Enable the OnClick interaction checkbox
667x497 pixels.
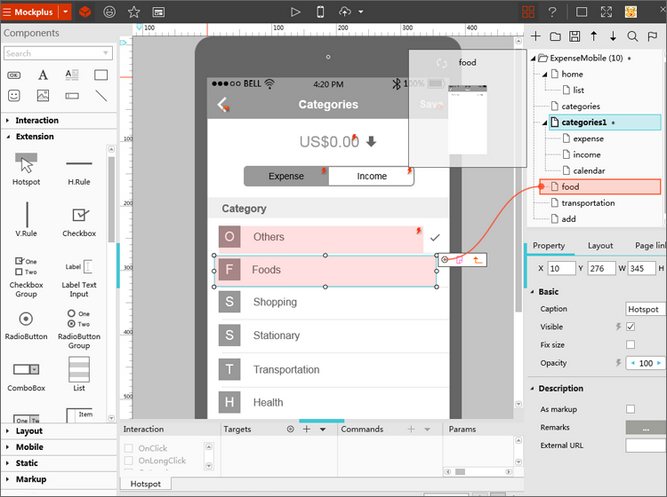pyautogui.click(x=128, y=448)
